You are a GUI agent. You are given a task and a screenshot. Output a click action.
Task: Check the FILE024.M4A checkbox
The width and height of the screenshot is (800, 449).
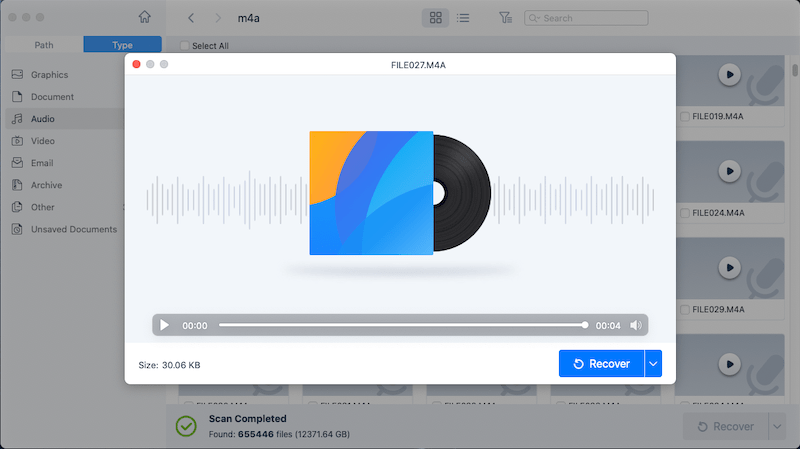coord(685,213)
